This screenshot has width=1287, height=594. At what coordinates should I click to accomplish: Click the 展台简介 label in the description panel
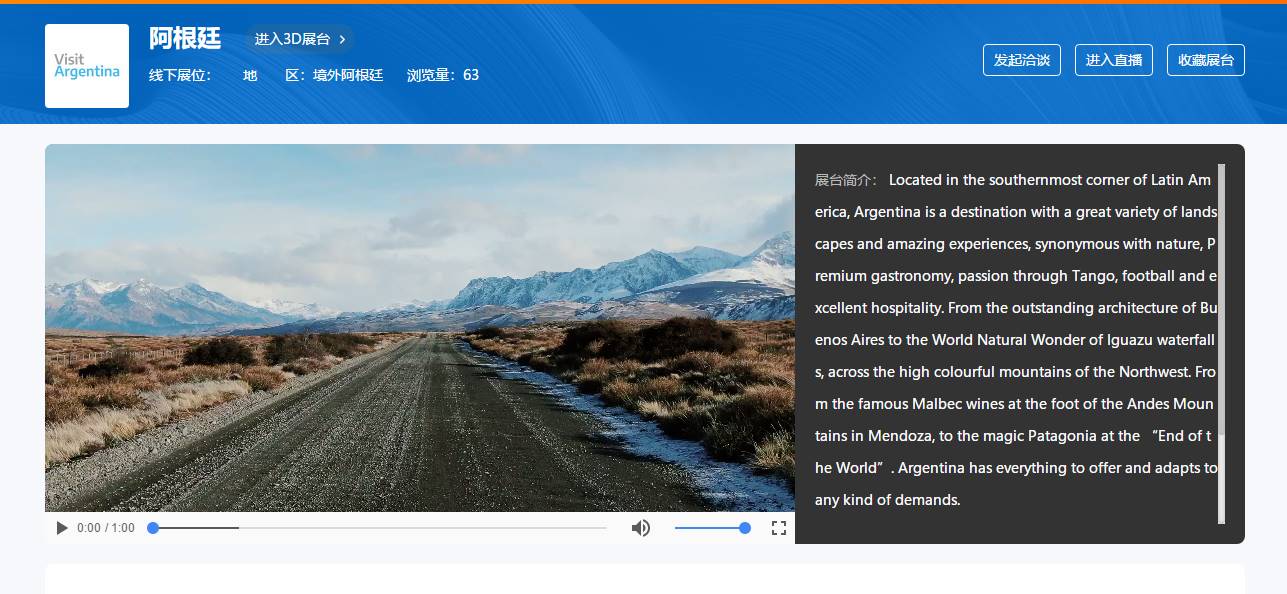click(845, 180)
